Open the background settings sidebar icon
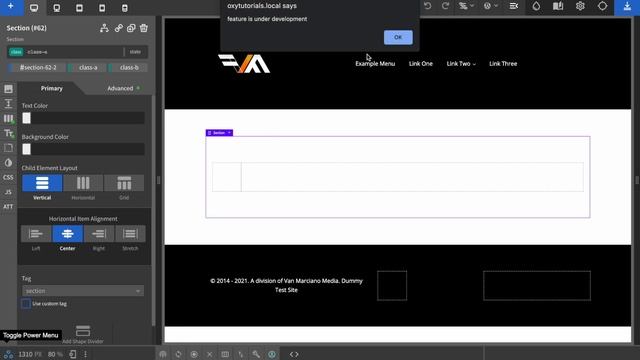The image size is (640, 360). tap(8, 89)
